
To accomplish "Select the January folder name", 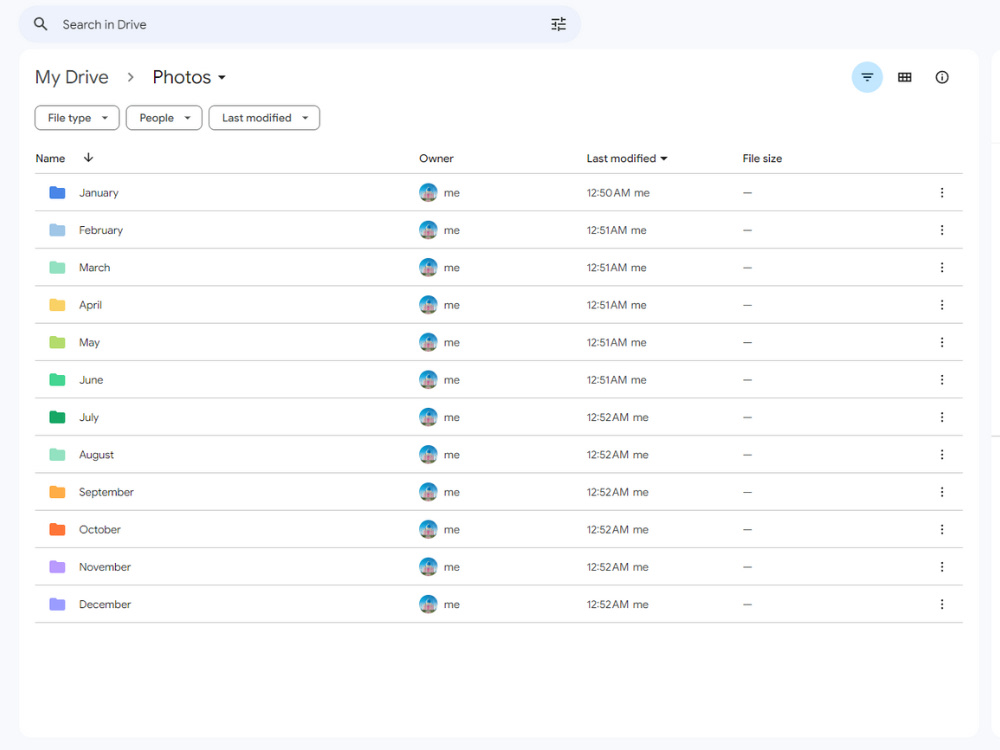I will [x=99, y=193].
